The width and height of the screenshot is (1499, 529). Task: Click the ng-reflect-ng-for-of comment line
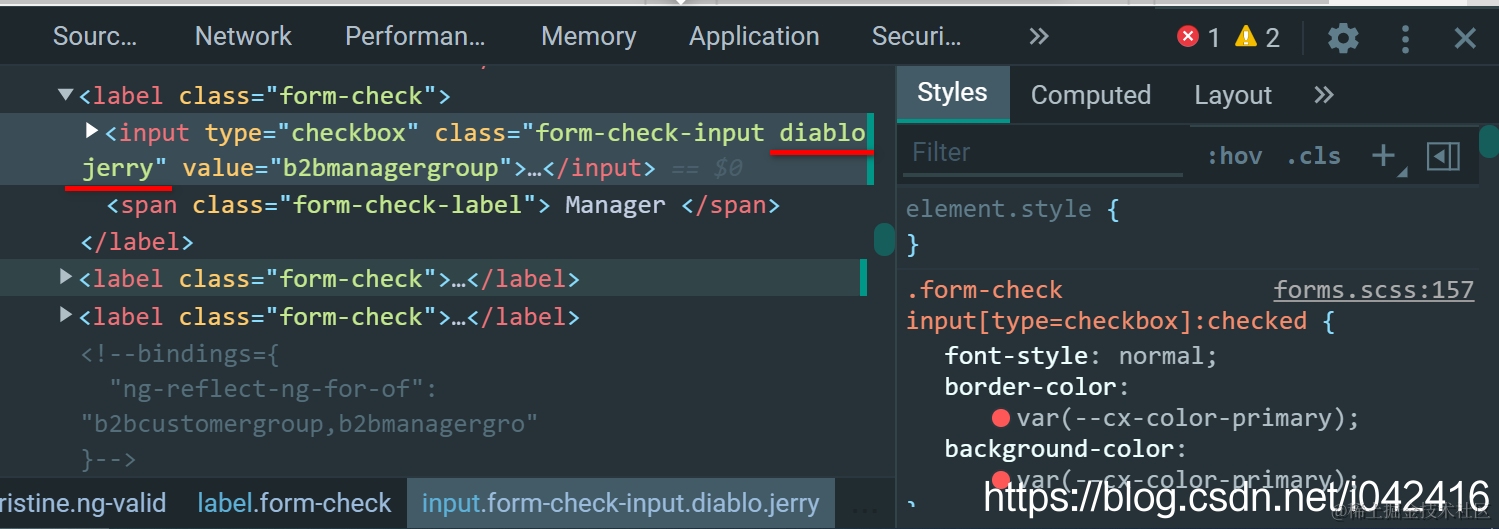[x=274, y=388]
